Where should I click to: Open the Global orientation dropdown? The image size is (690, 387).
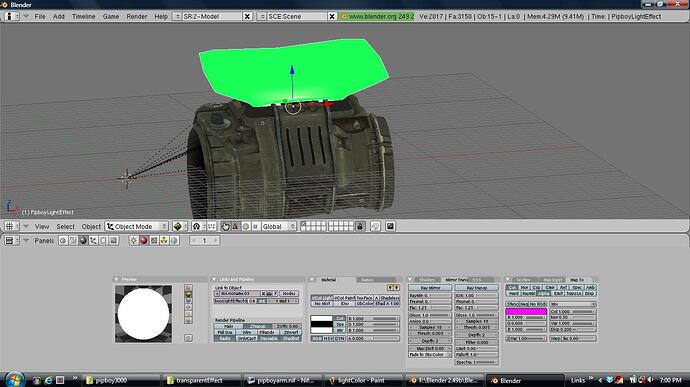pyautogui.click(x=279, y=226)
